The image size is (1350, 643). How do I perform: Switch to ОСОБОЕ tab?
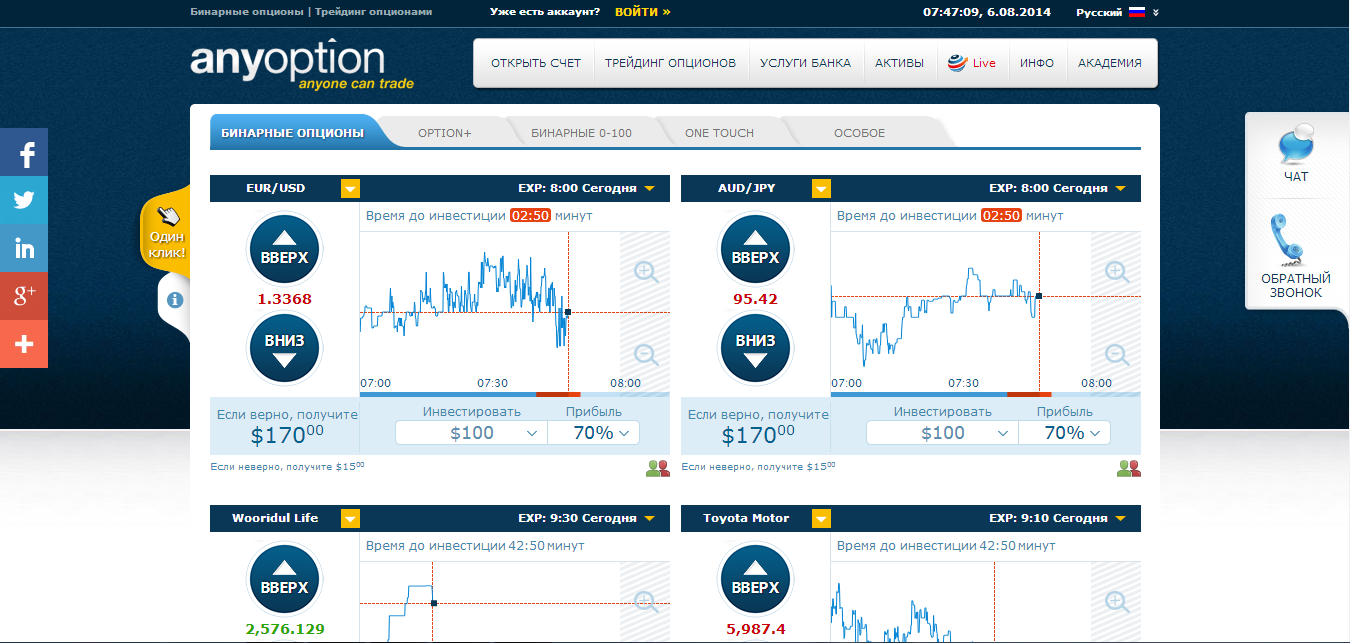point(860,133)
